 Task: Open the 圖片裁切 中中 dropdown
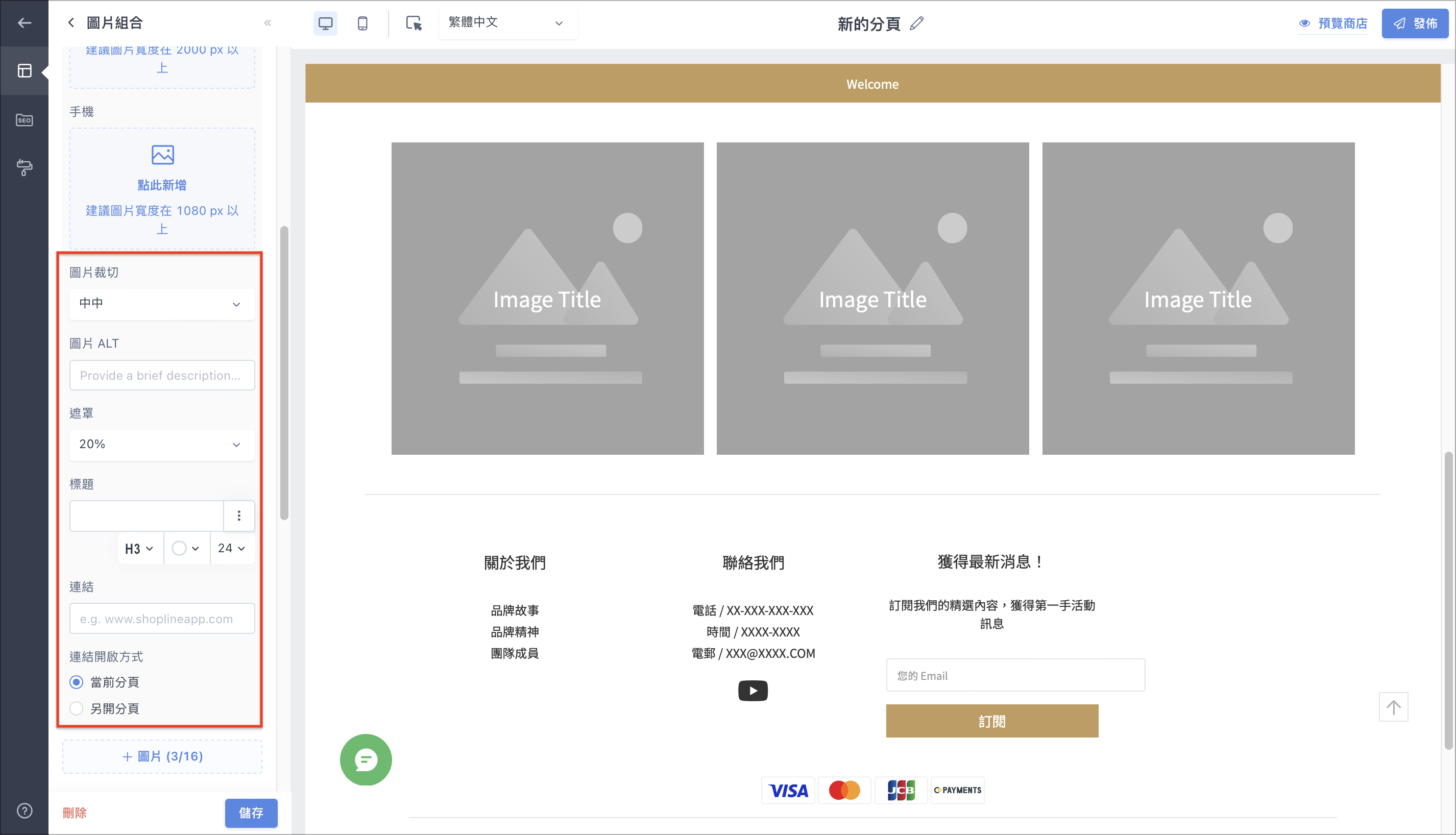tap(162, 304)
